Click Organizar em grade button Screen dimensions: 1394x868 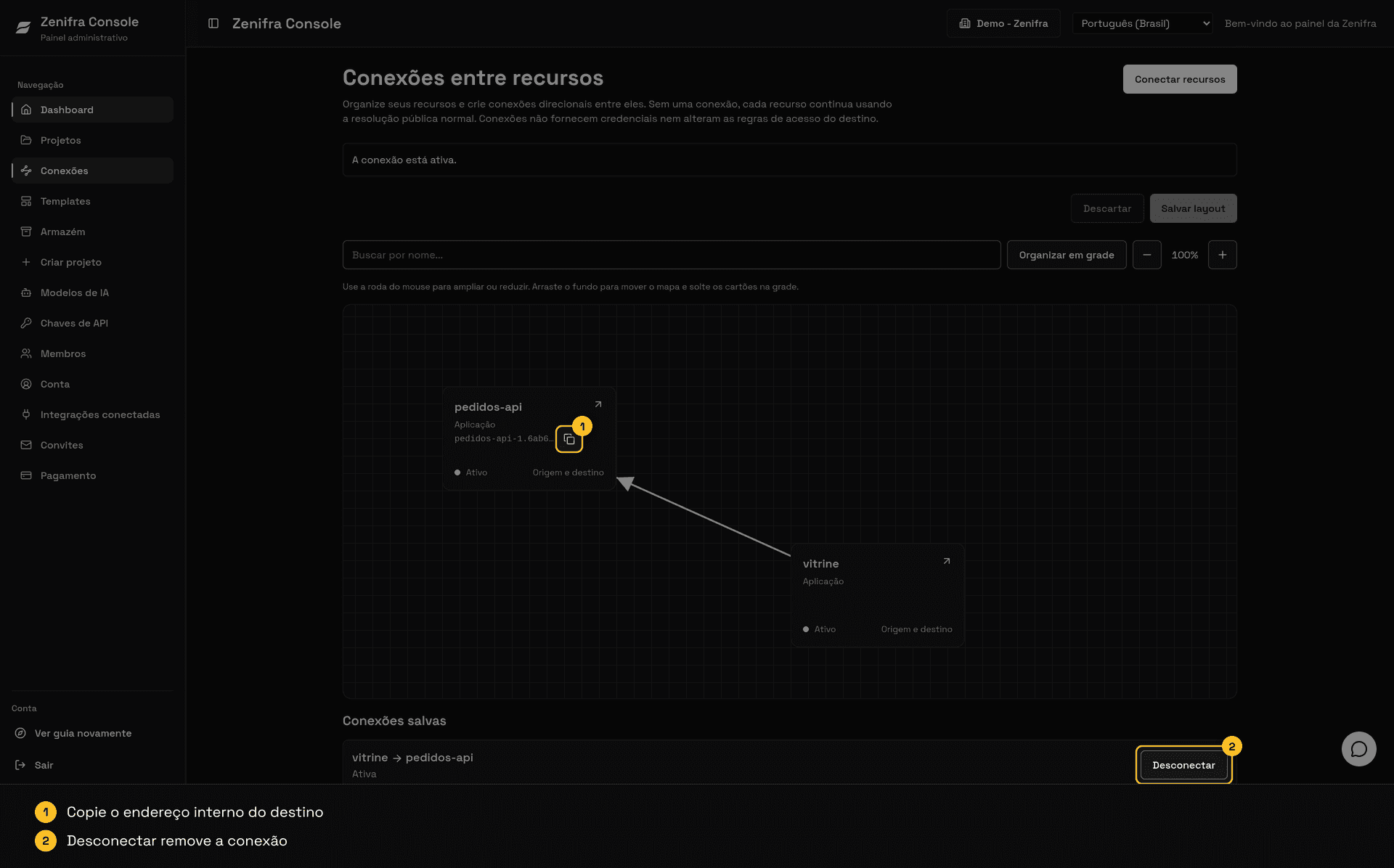1067,255
